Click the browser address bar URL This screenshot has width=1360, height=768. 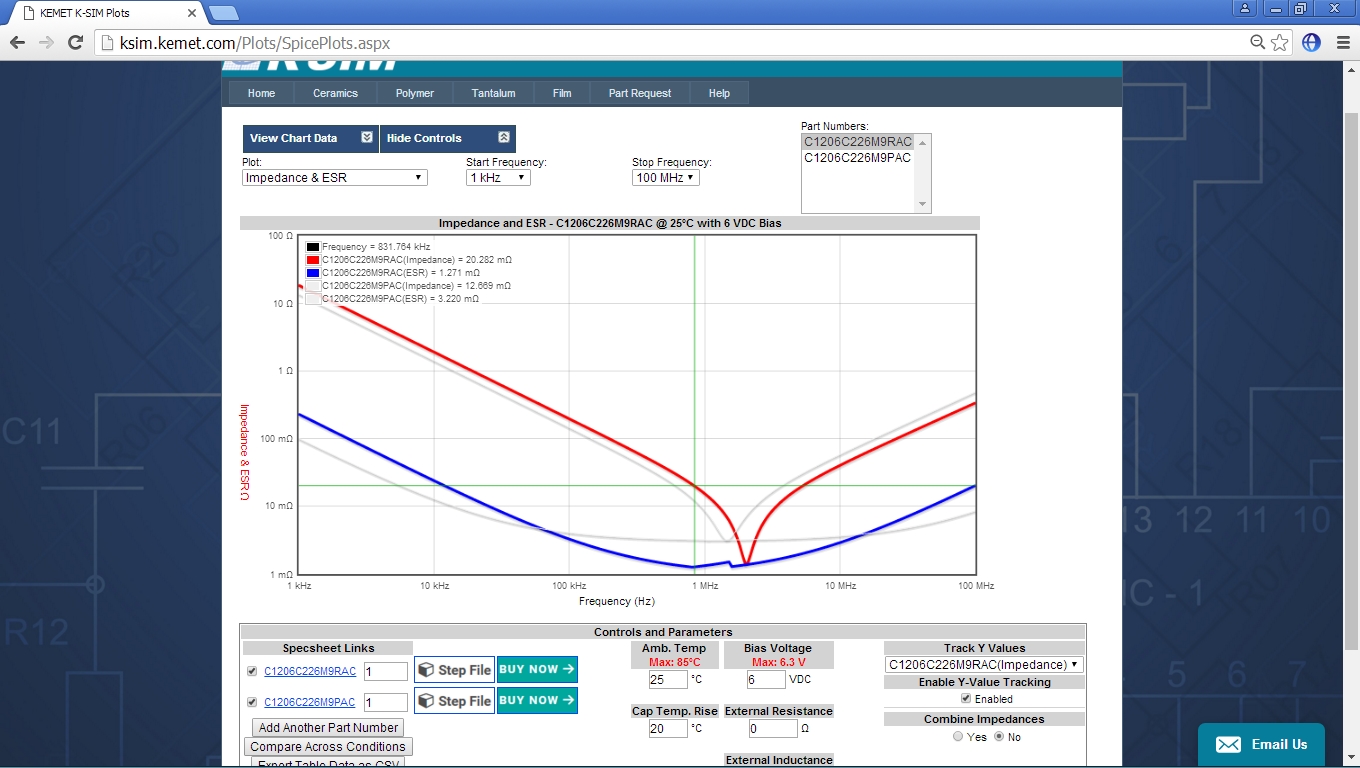255,43
